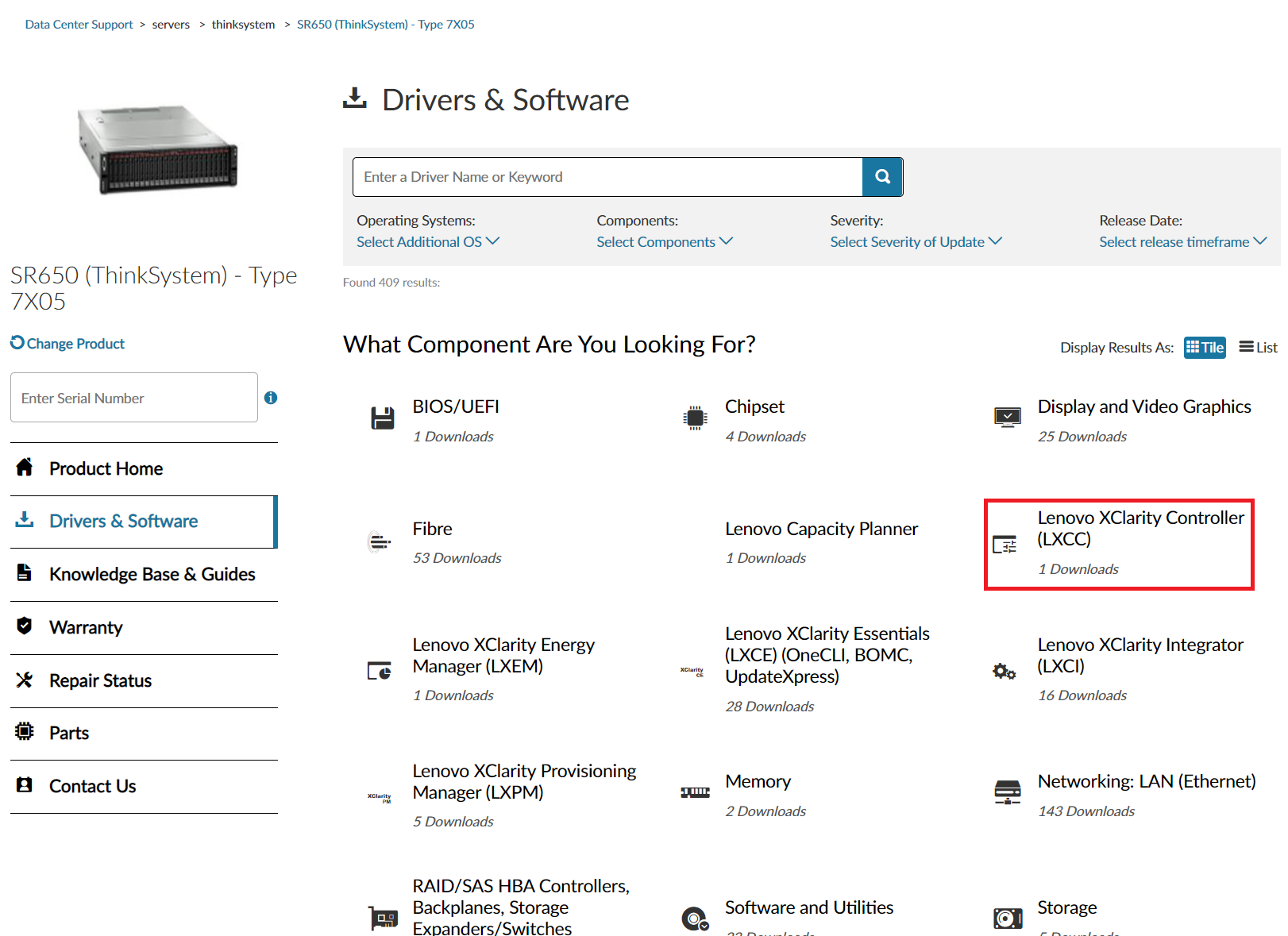Open the Software and Utilities title

click(809, 907)
